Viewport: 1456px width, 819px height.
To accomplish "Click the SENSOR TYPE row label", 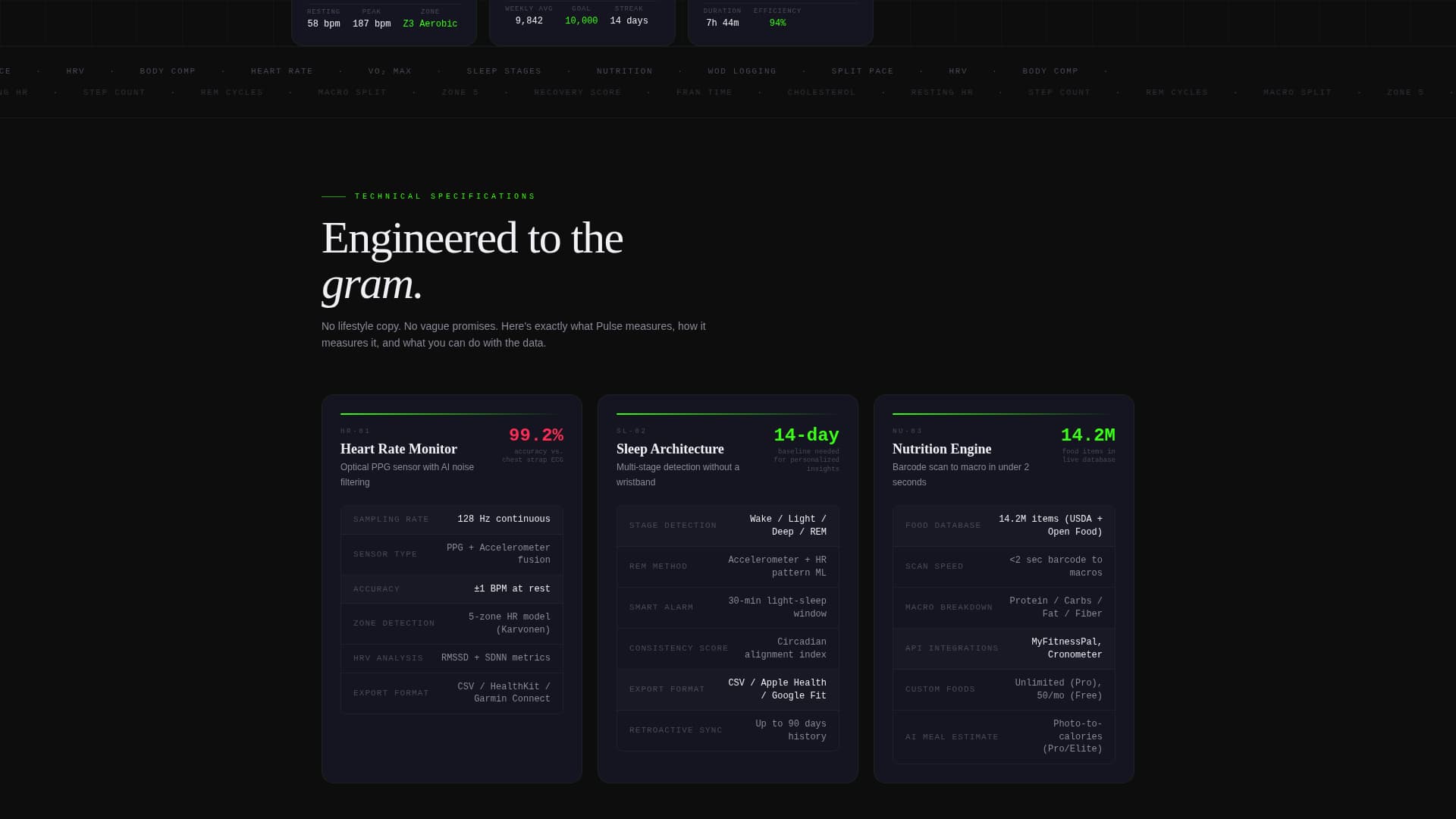I will 385,554.
